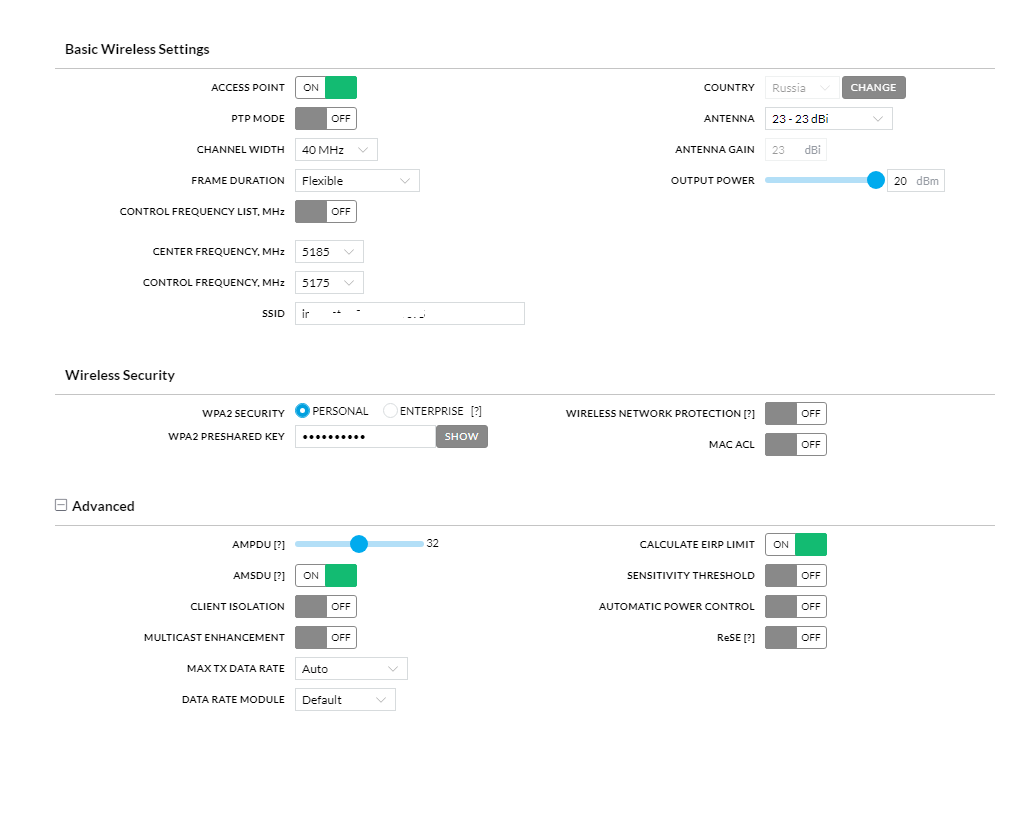Show the WPA2 preshared key
Viewport: 1032px width, 824px height.
click(x=461, y=436)
